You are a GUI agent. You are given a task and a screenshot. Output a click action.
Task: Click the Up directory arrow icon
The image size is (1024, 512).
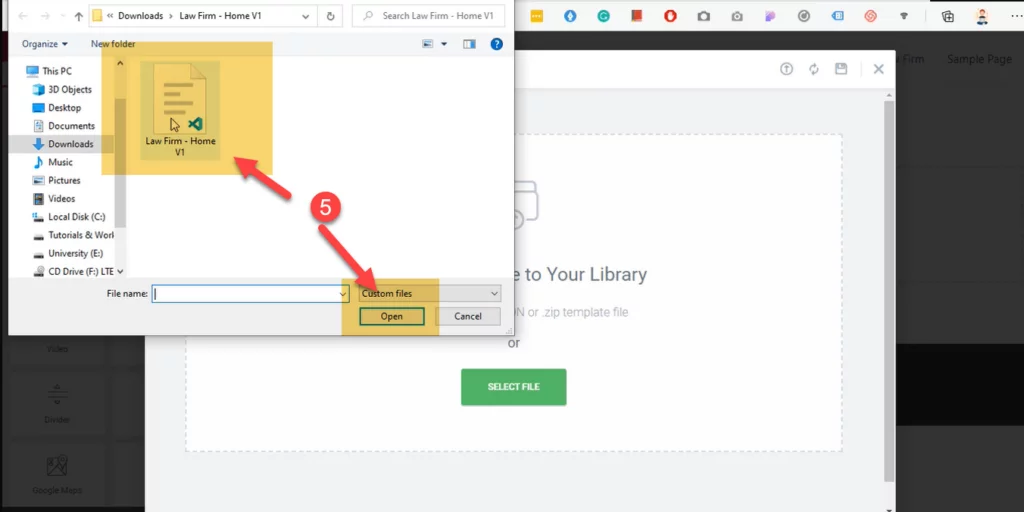point(79,16)
